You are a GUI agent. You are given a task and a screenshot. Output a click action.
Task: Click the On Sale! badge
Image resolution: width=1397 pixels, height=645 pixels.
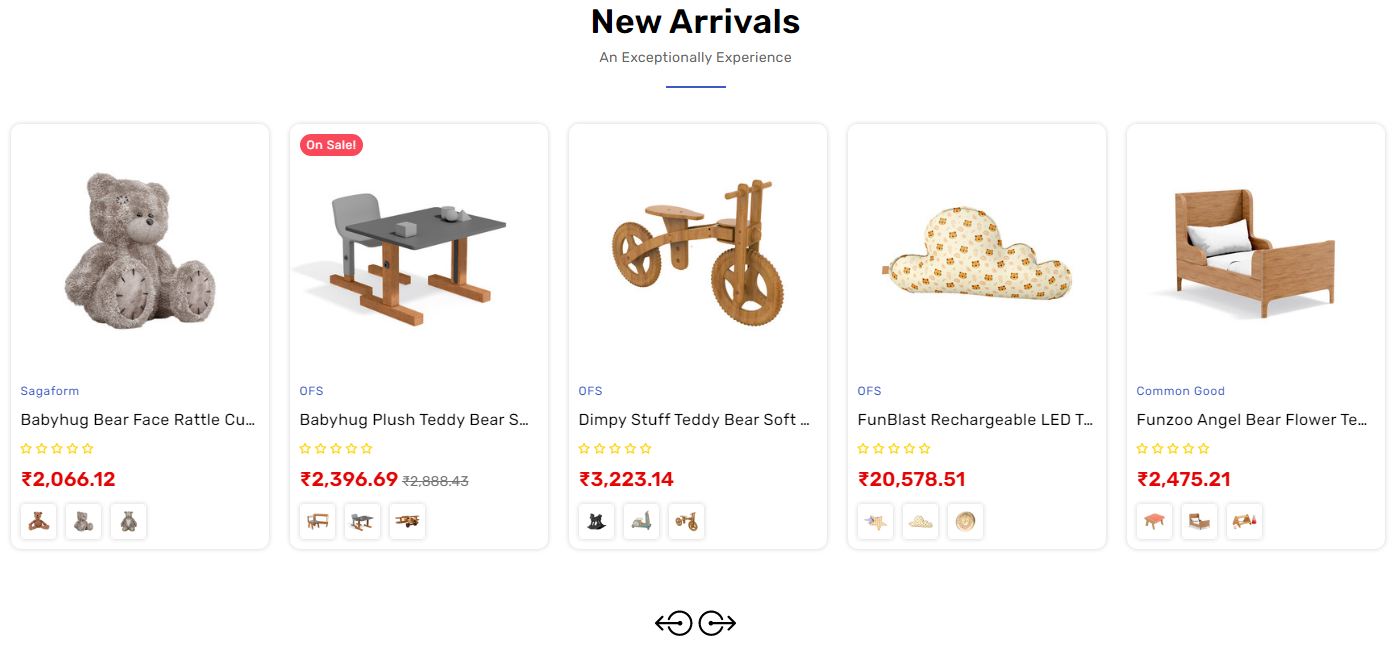331,145
